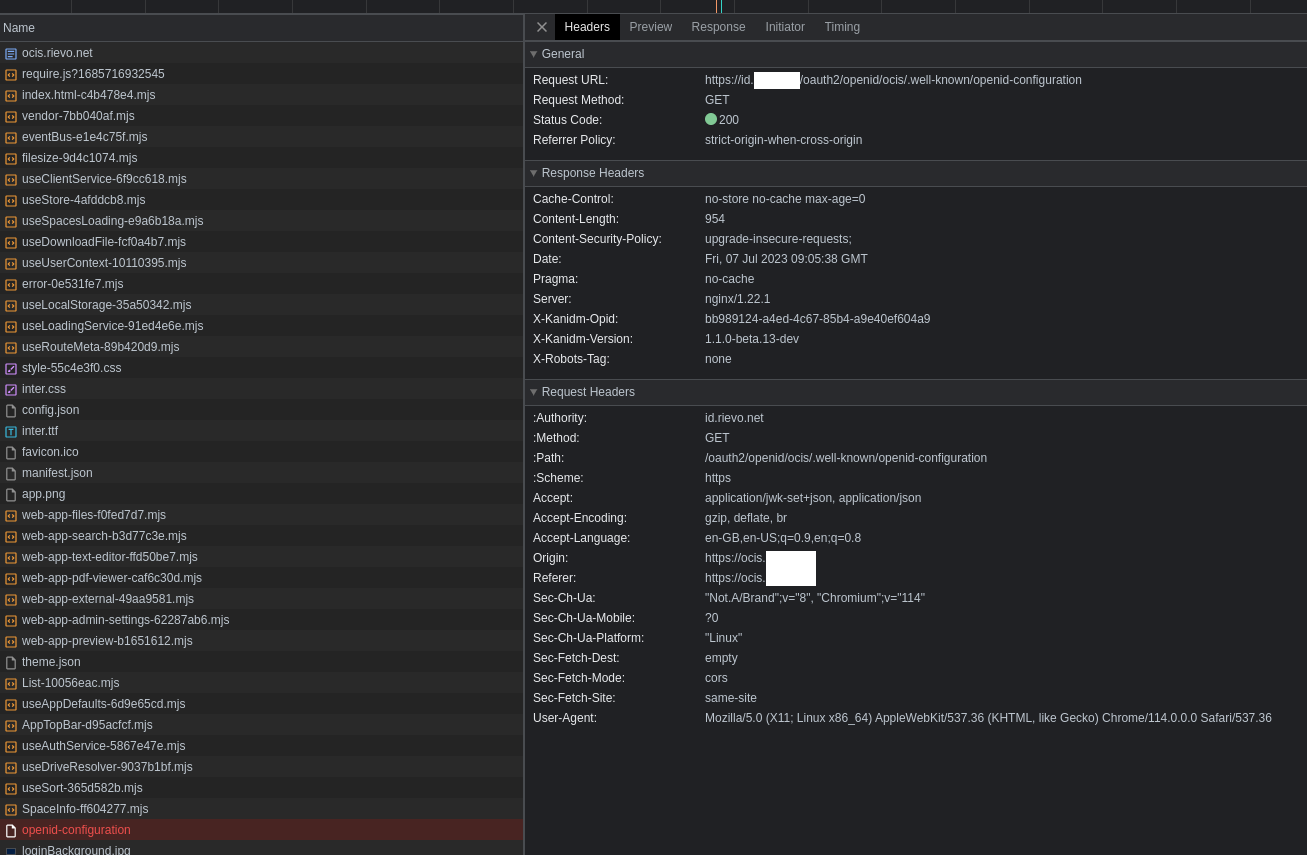Click the stylesheet icon next to inter.css
The image size is (1307, 855).
point(11,390)
